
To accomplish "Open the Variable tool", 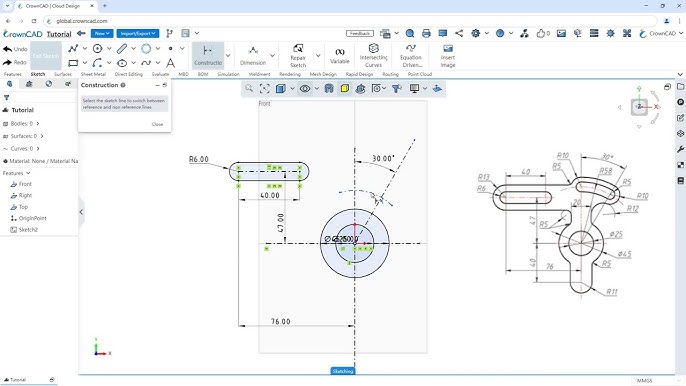I will pos(340,56).
